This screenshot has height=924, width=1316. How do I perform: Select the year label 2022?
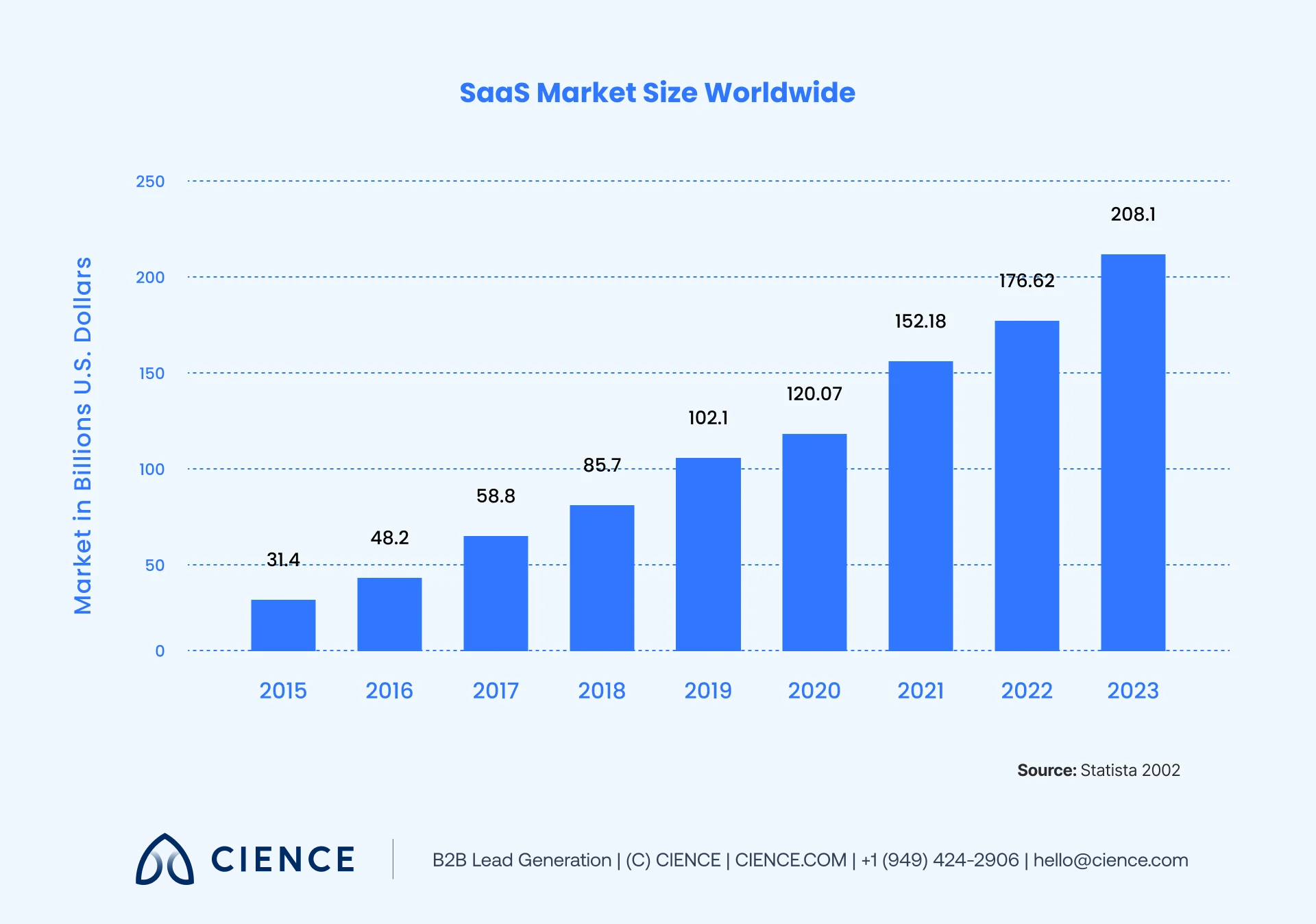pos(1026,692)
